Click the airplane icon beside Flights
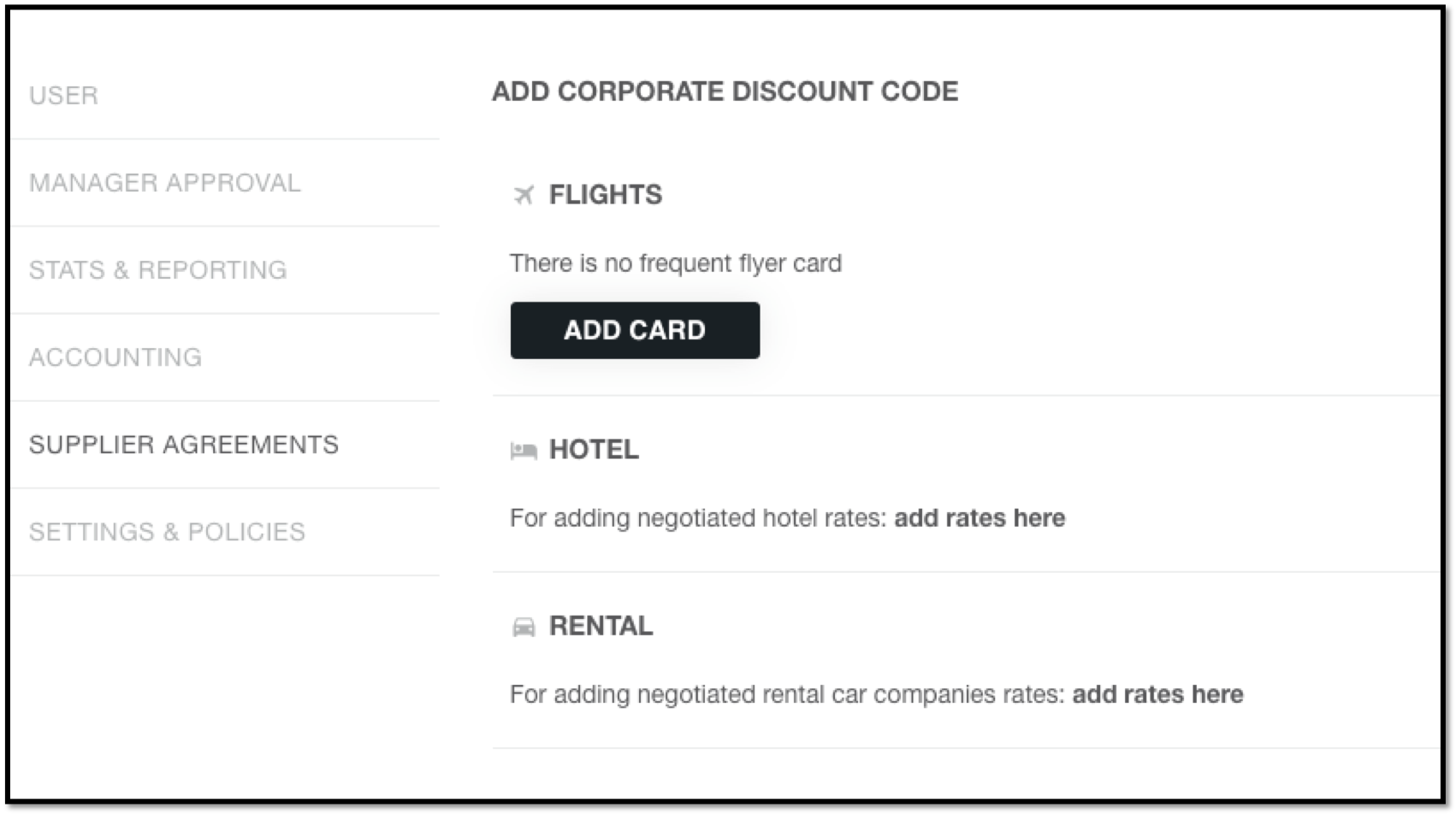Viewport: 1456px width, 814px height. pos(524,195)
